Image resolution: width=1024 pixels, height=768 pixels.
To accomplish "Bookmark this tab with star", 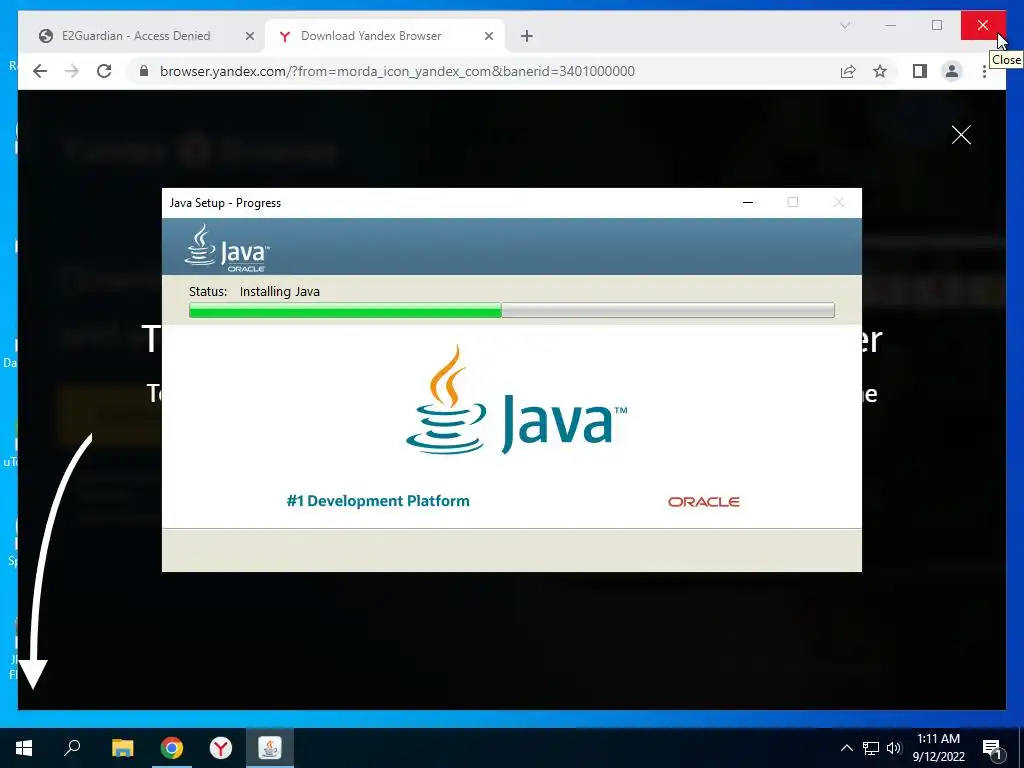I will pyautogui.click(x=880, y=71).
